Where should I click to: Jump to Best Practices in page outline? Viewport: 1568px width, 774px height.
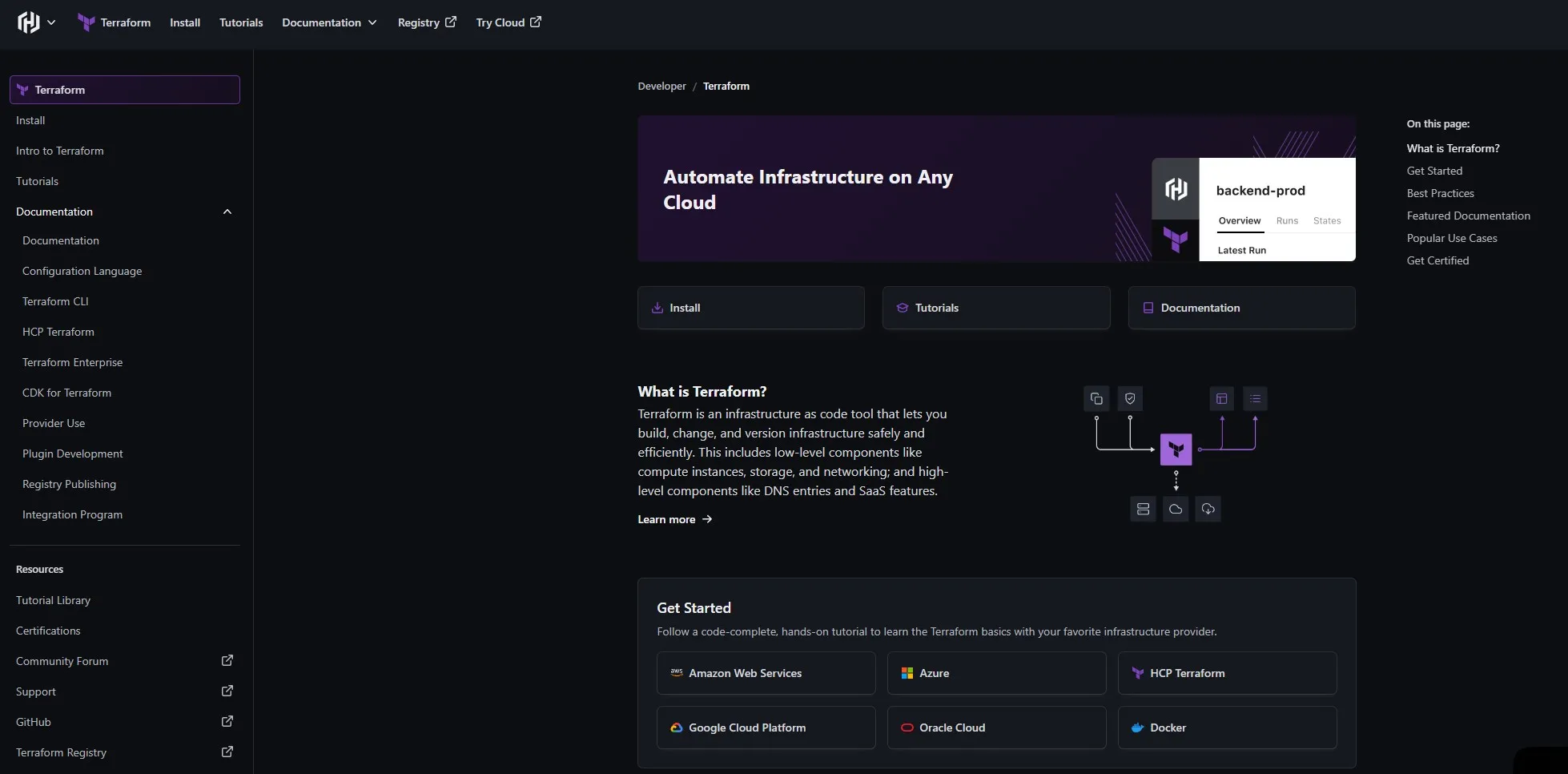(x=1441, y=193)
